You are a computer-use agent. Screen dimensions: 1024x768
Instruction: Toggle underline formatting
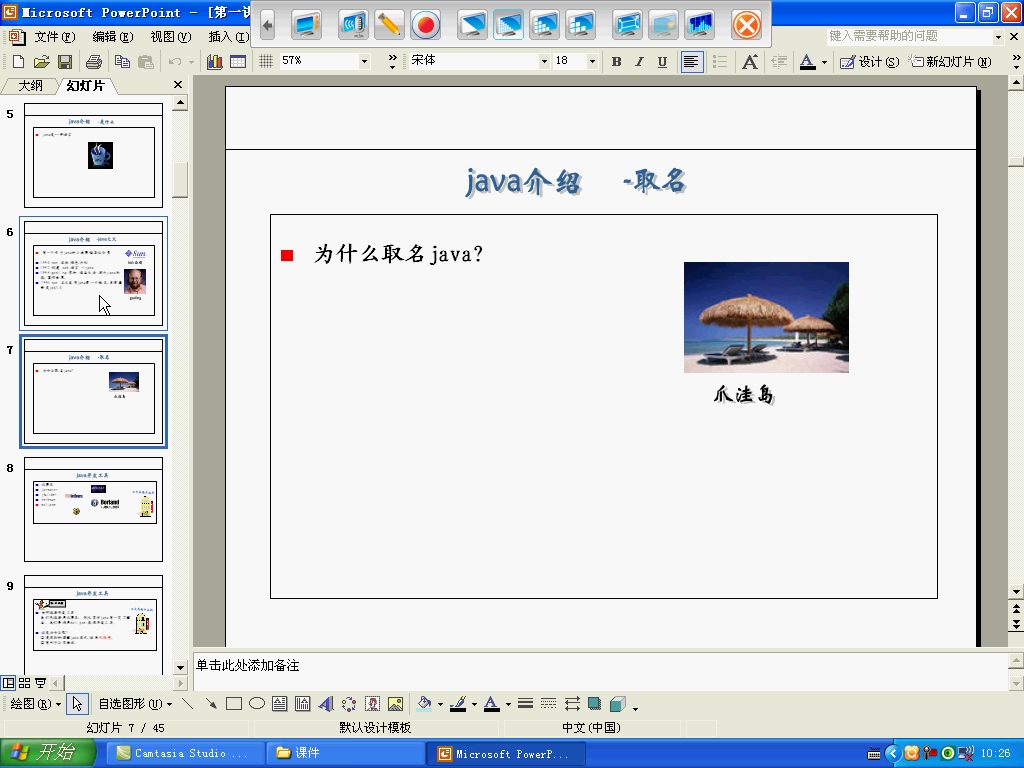[x=662, y=62]
